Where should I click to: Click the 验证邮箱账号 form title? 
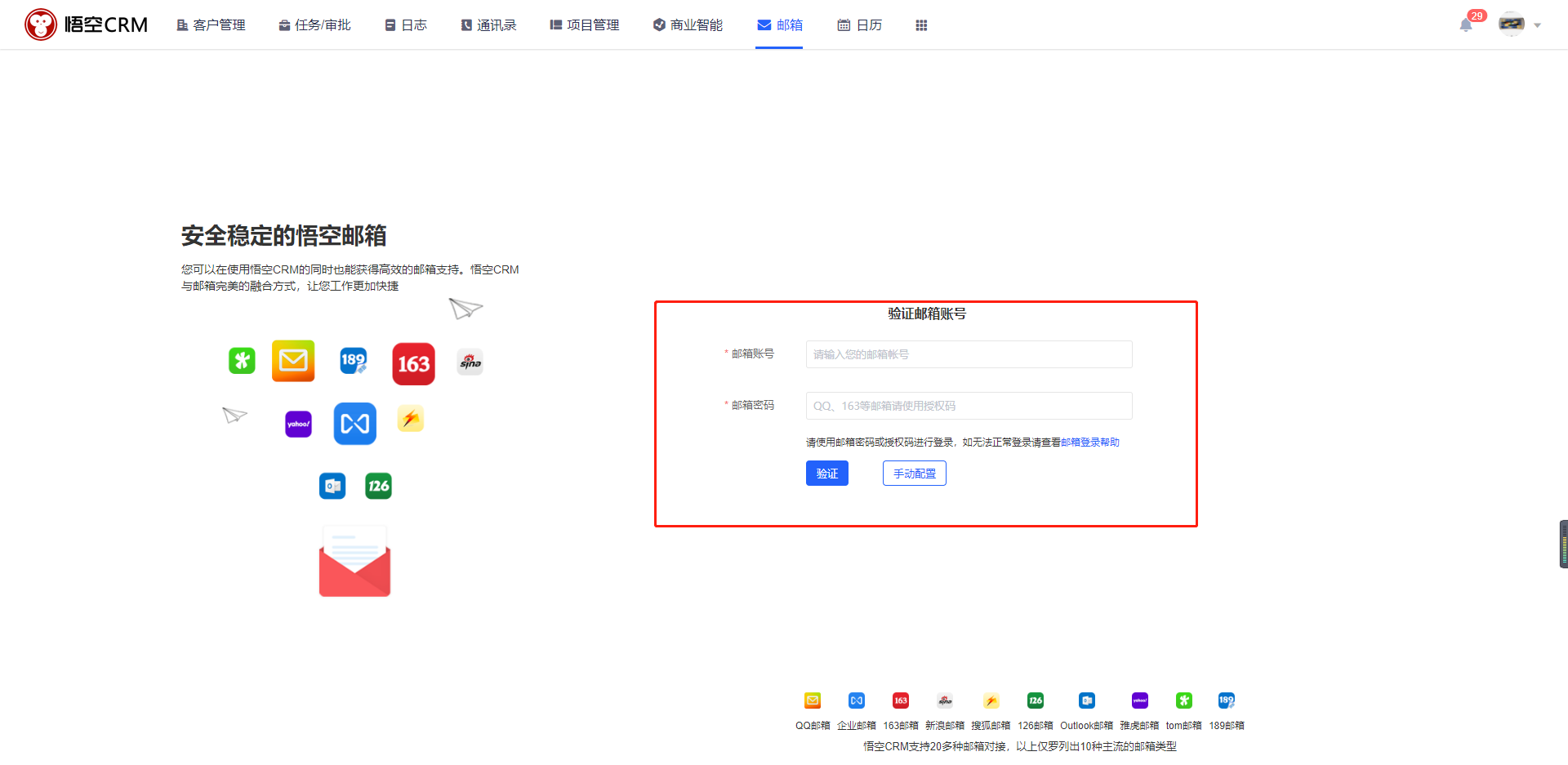pyautogui.click(x=927, y=314)
